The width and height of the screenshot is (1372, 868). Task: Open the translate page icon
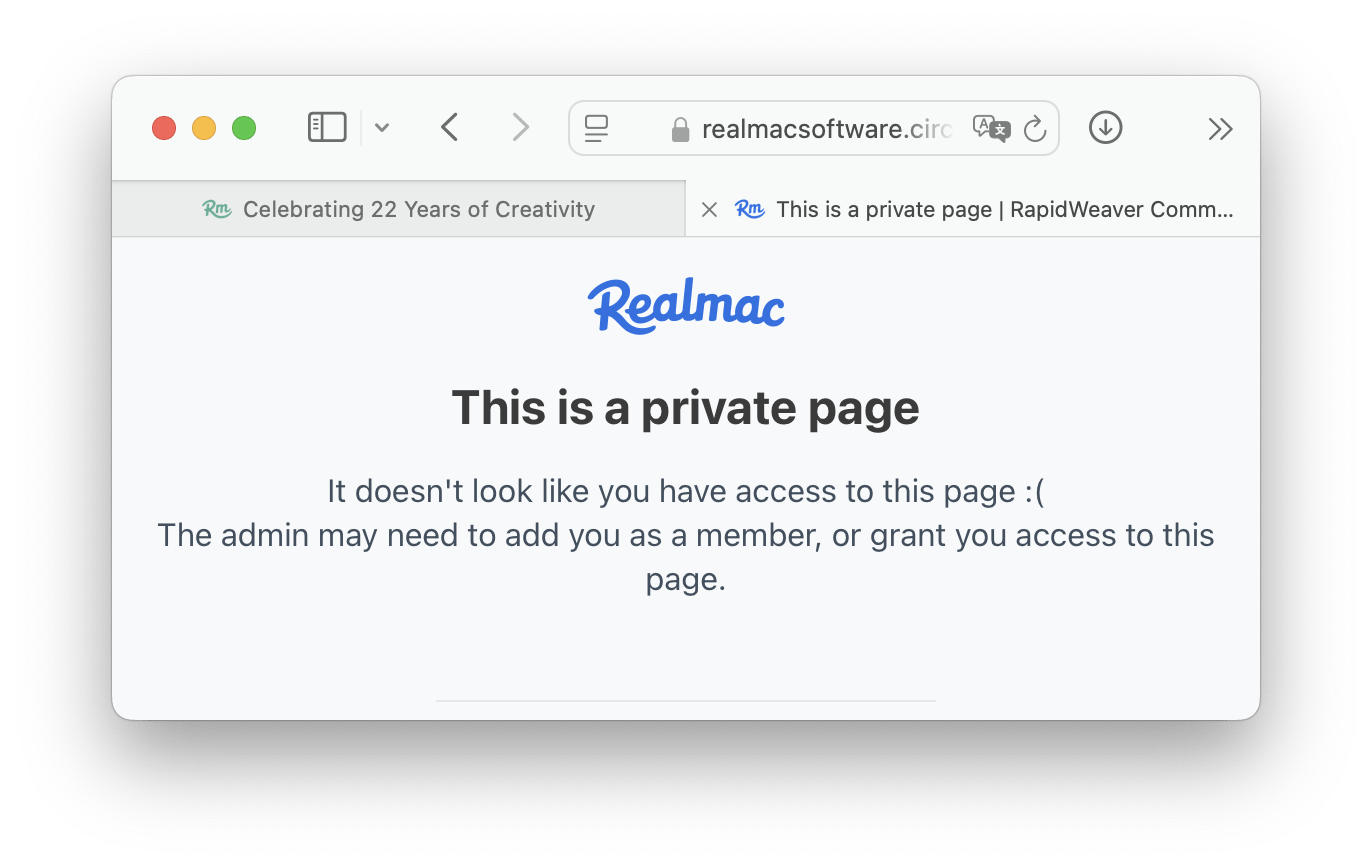[991, 128]
